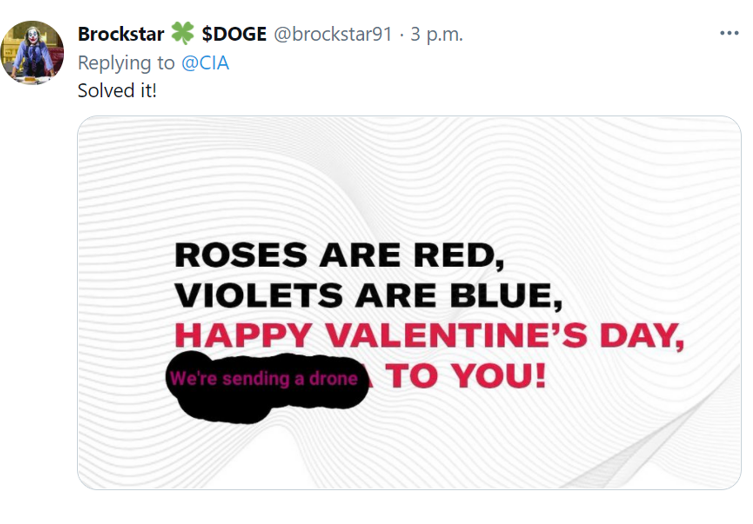Viewport: 753px width, 524px height.
Task: Click the green shamrock emoji in name
Action: point(183,33)
